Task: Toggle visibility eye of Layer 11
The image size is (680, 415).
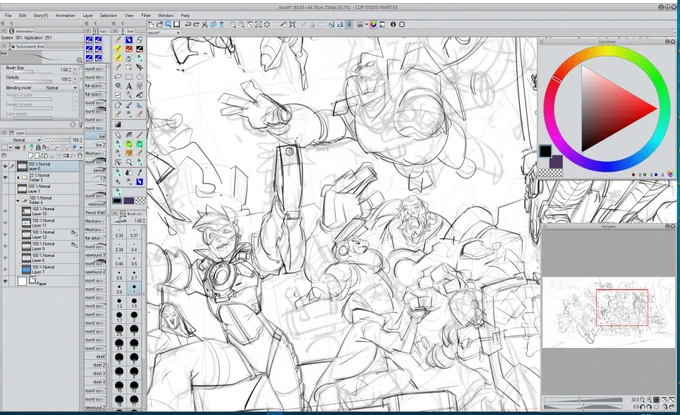Action: 5,223
